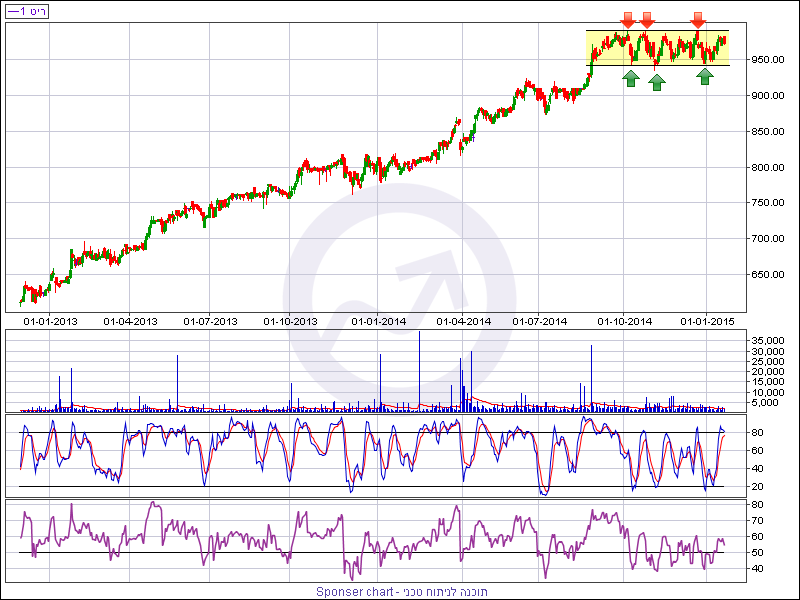The image size is (800, 600).
Task: Click the 80 level on stochastic panel axis
Action: pyautogui.click(x=758, y=433)
